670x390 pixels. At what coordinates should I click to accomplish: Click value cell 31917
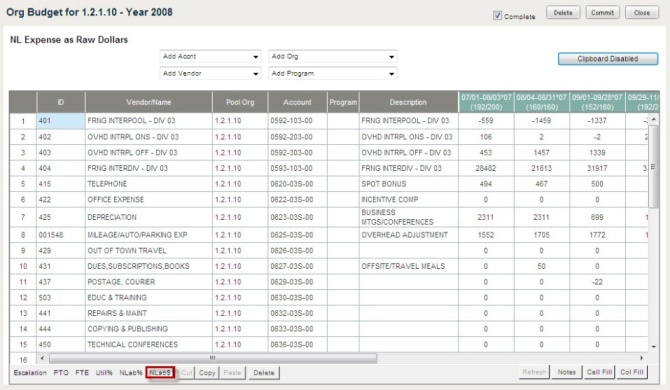coord(597,168)
